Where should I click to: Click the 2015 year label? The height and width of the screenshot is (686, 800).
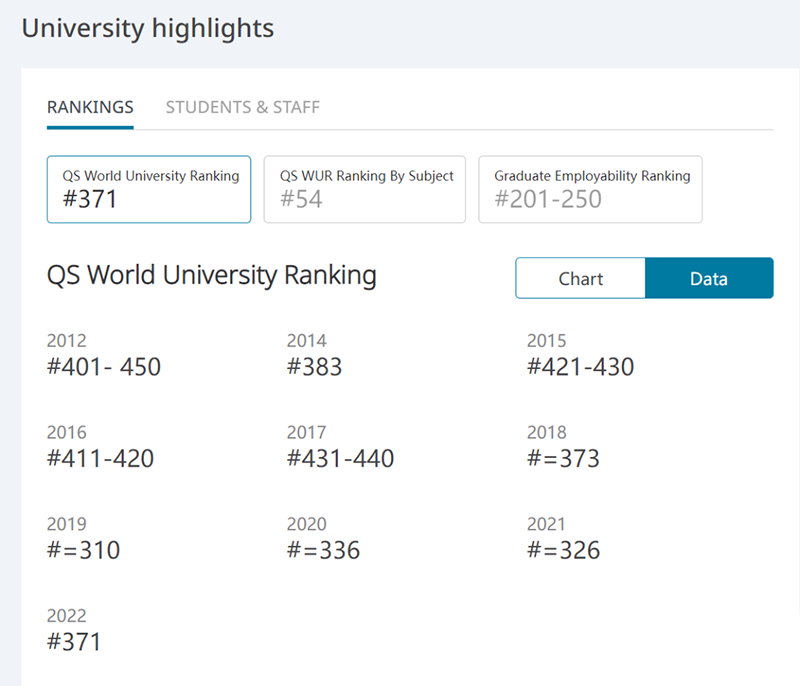click(546, 341)
